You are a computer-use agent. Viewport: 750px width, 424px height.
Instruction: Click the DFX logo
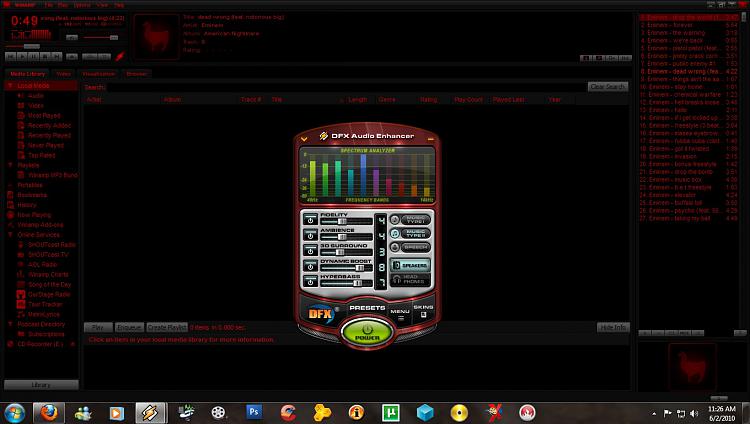click(x=320, y=314)
